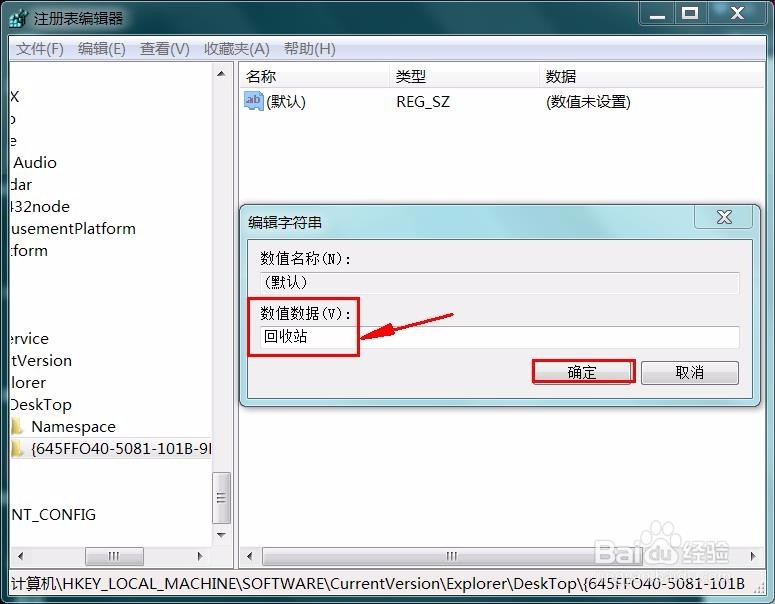Select the Namespace tree item
Image resolution: width=775 pixels, height=604 pixels.
[73, 427]
